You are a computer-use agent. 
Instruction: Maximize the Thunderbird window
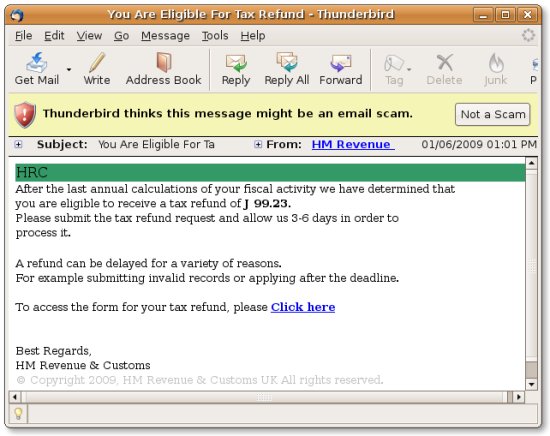[505, 15]
